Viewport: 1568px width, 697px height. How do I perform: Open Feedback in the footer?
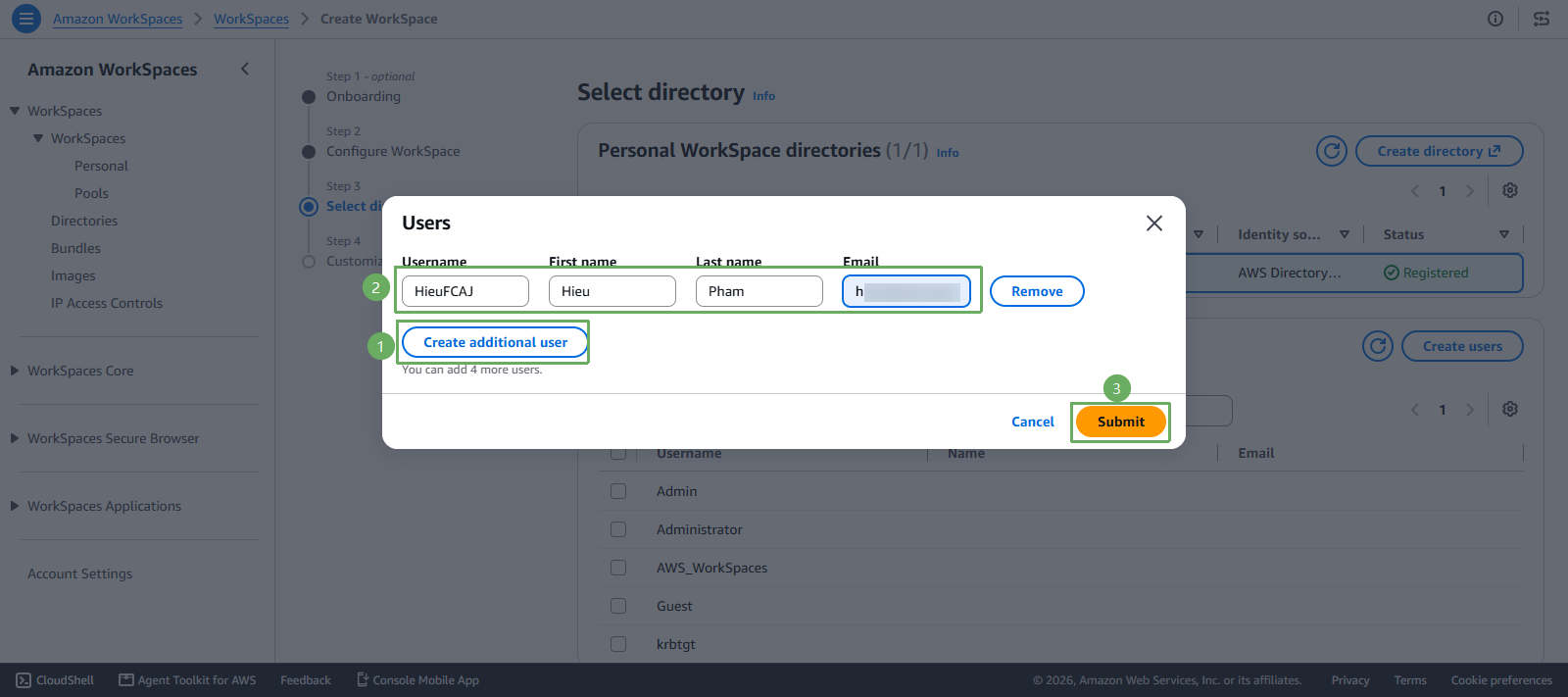point(306,680)
